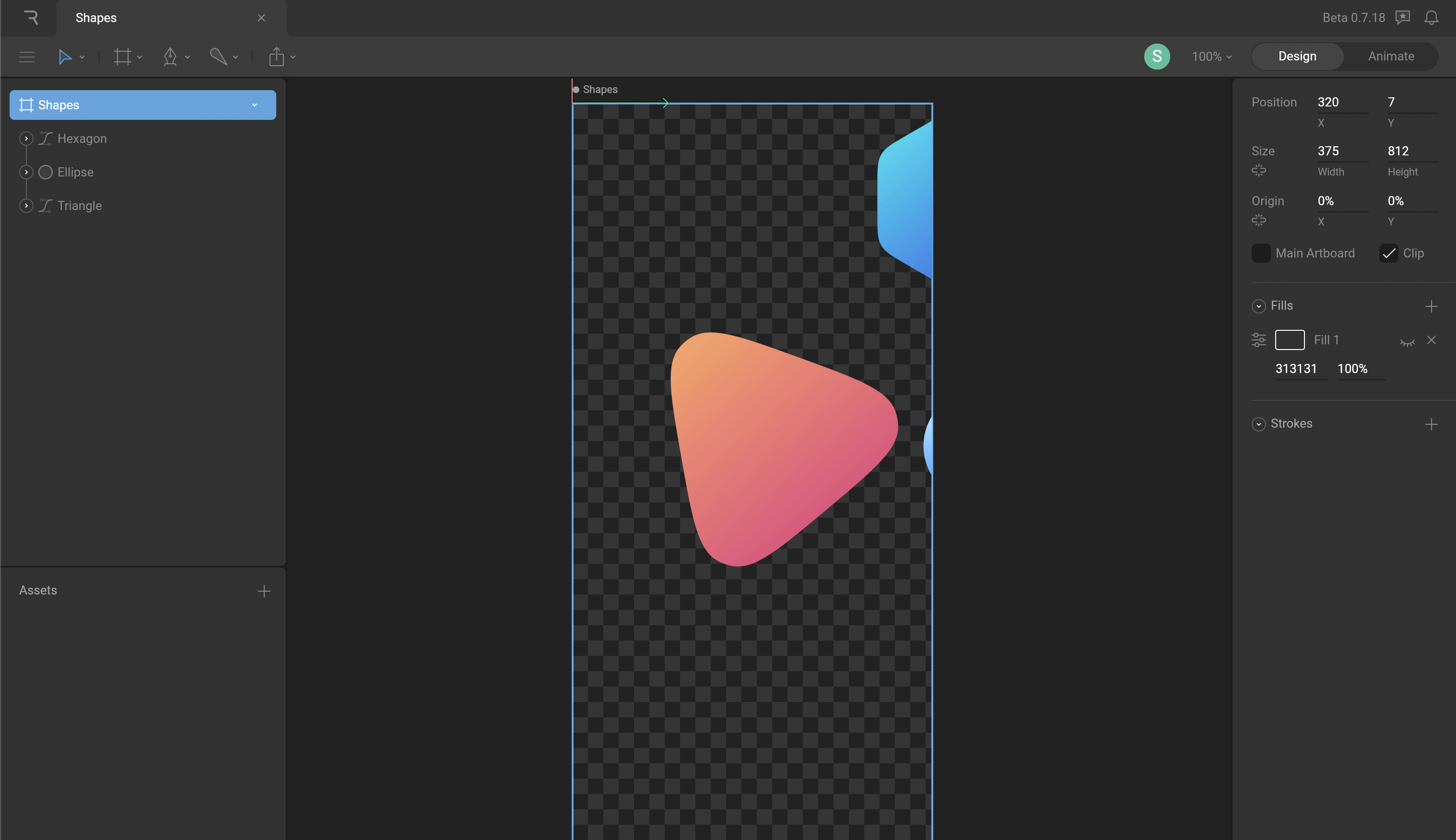Click the Bone tool icon
The image size is (1456, 840).
[218, 57]
